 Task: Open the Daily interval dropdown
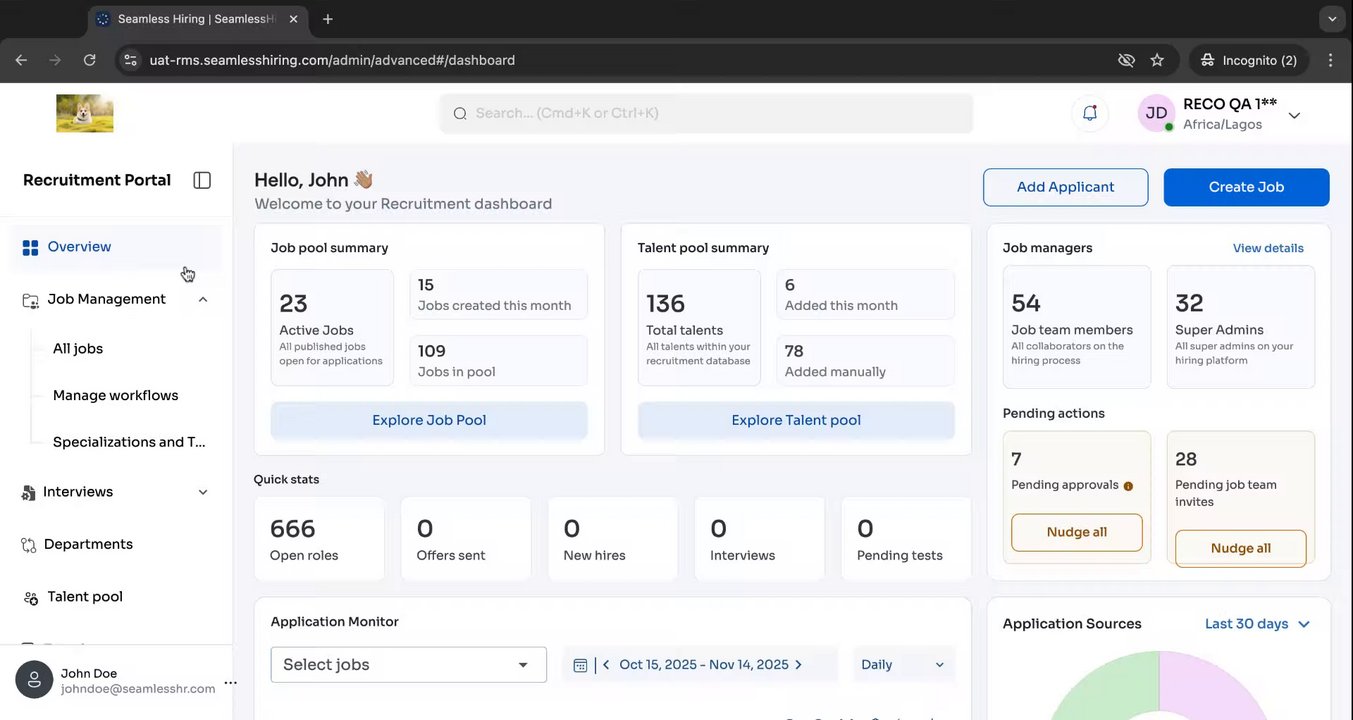[904, 665]
